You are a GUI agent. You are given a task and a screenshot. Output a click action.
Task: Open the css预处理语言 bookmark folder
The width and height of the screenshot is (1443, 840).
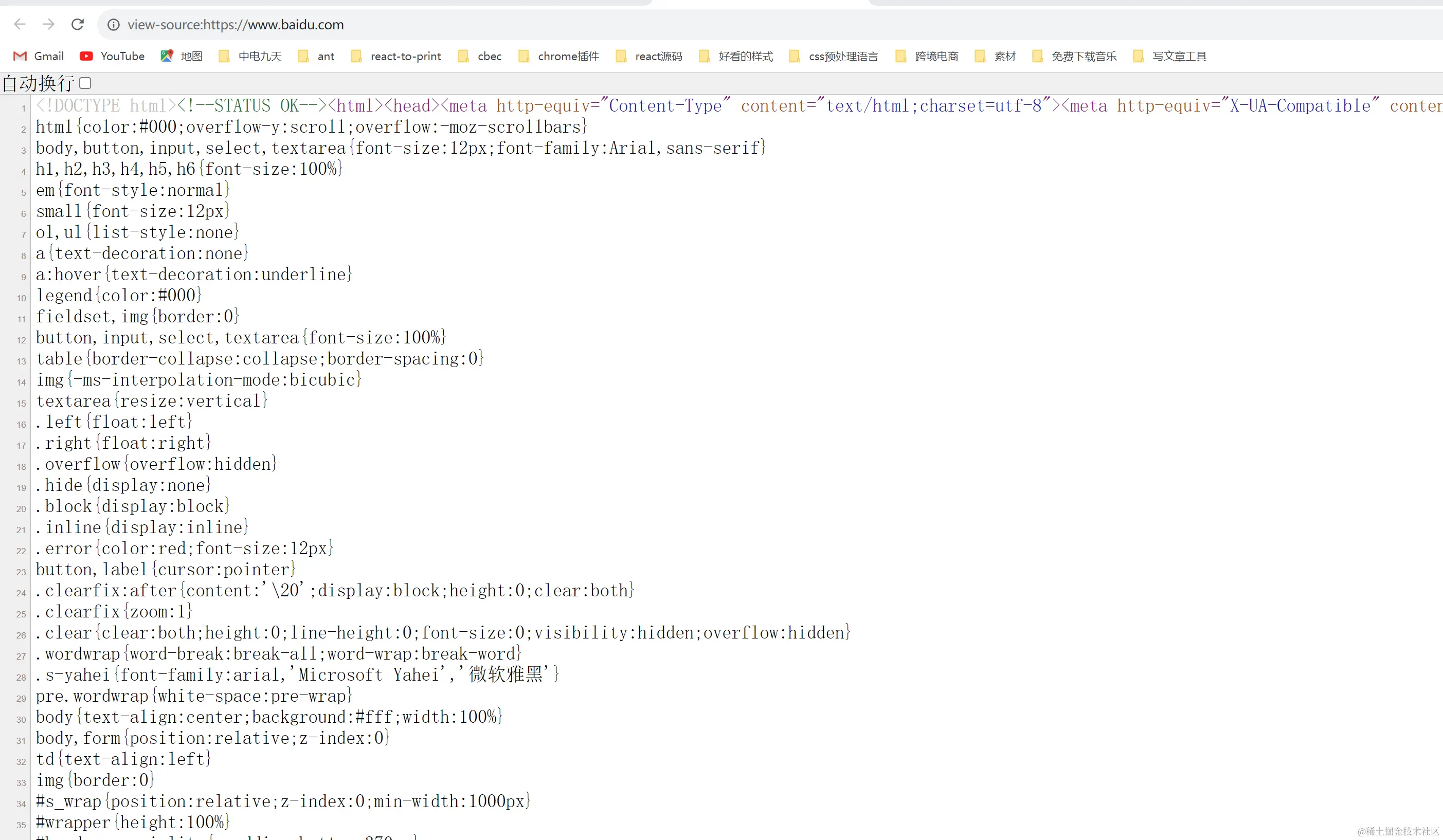point(834,56)
